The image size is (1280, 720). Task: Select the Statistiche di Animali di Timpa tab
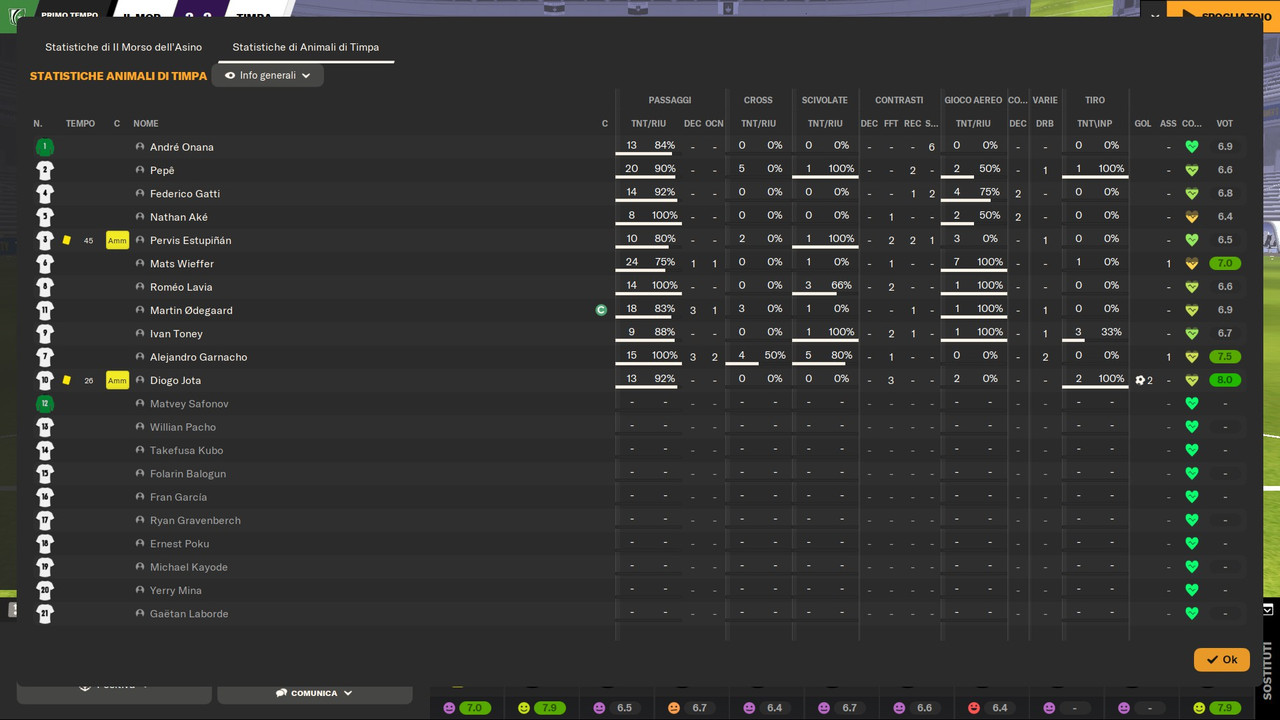[x=306, y=47]
